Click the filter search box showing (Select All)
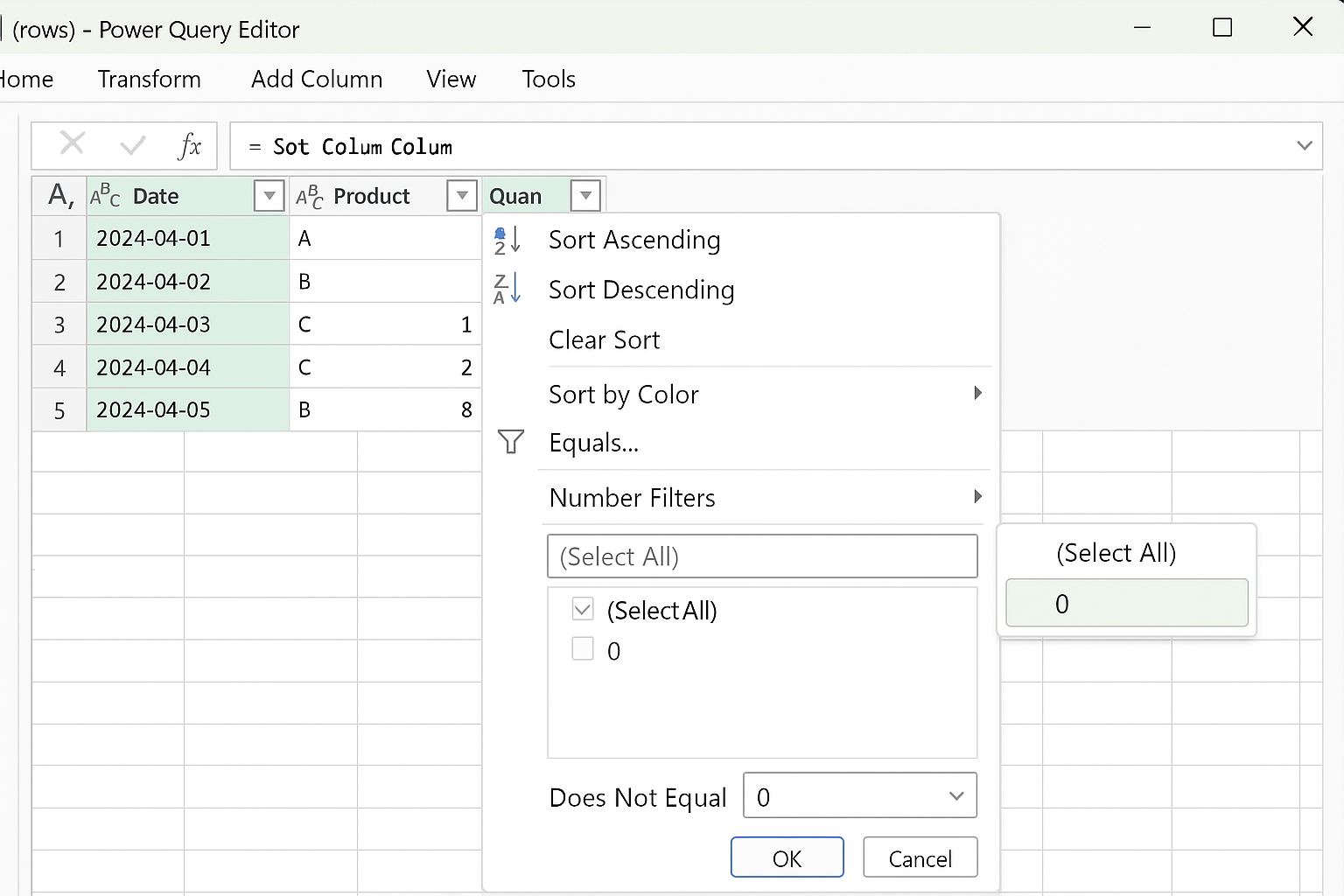 tap(762, 556)
